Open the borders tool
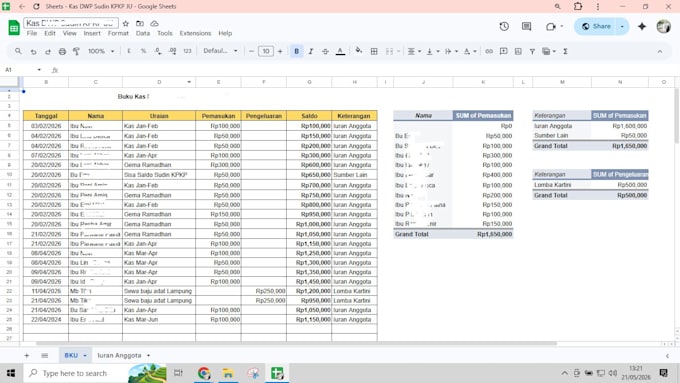The height and width of the screenshot is (383, 680). coord(374,51)
